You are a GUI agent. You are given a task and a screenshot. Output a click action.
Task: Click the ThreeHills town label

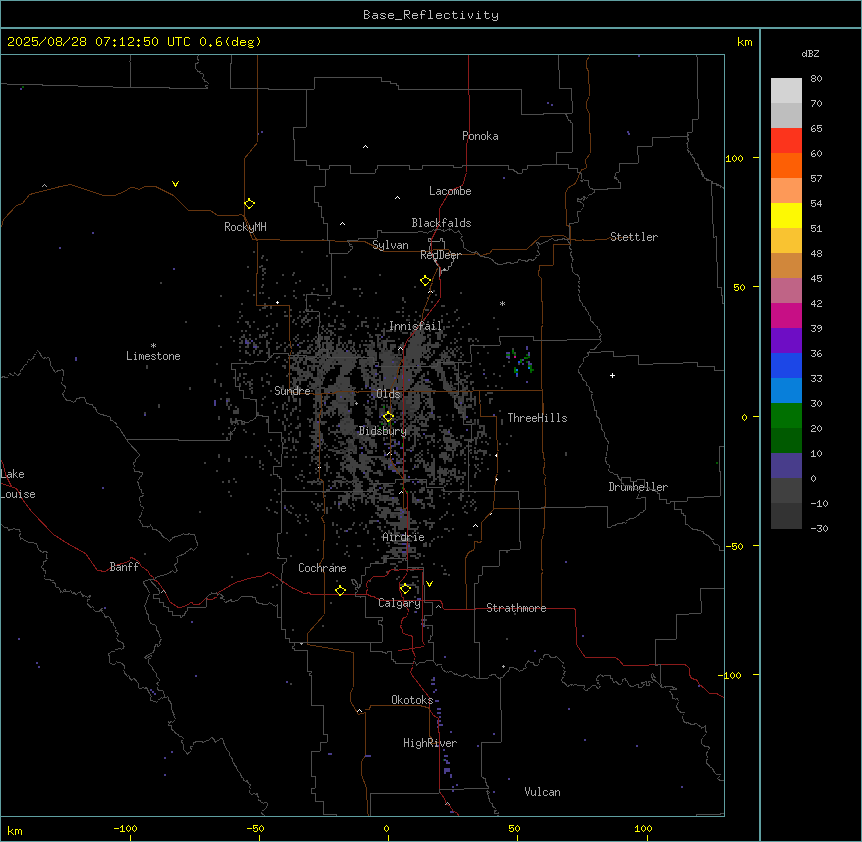pos(537,418)
